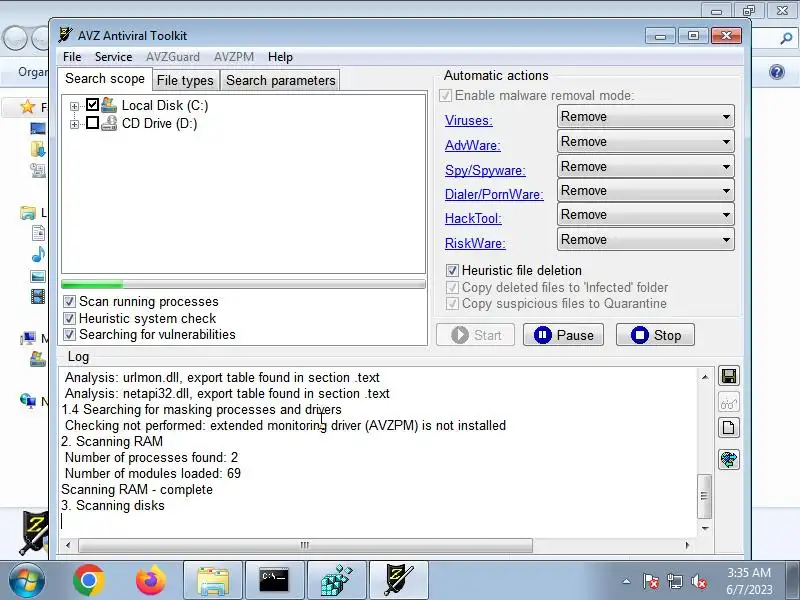This screenshot has height=600, width=800.
Task: Toggle Enable malware removal mode
Action: pos(445,95)
